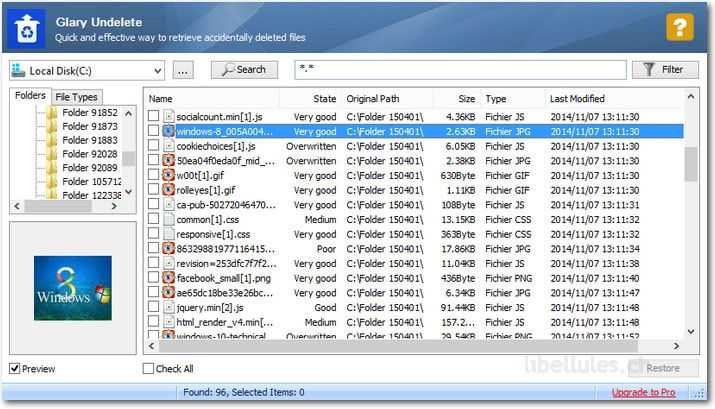The width and height of the screenshot is (715, 409).
Task: Check the box for jquery.min[2].js
Action: click(154, 306)
